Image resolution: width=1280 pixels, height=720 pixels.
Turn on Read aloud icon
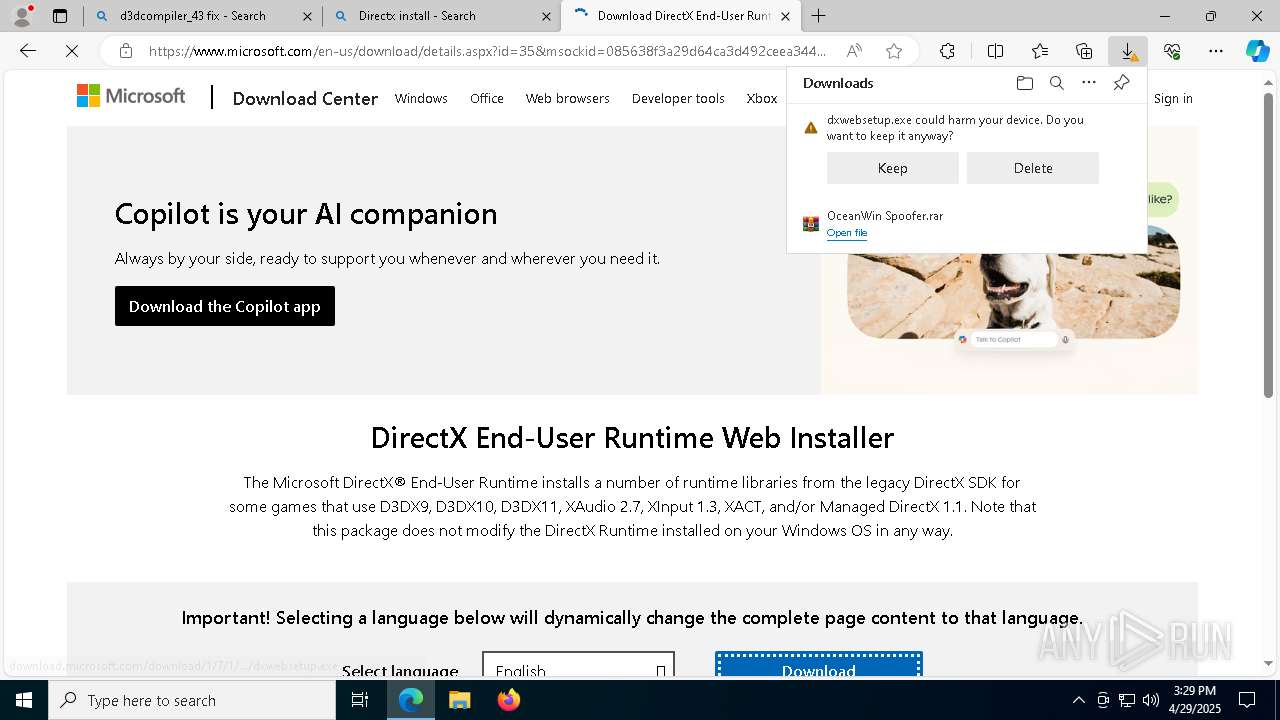tap(854, 51)
